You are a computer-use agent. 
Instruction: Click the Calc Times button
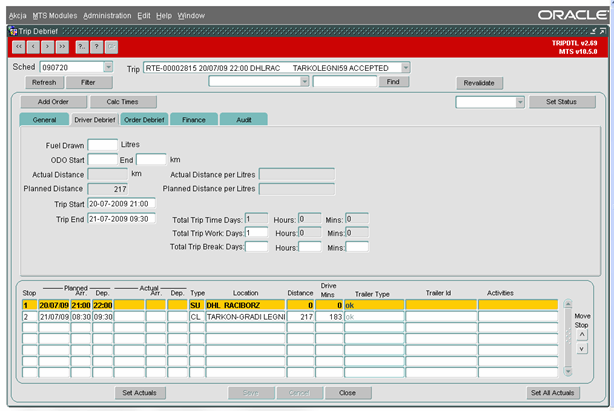pyautogui.click(x=123, y=102)
